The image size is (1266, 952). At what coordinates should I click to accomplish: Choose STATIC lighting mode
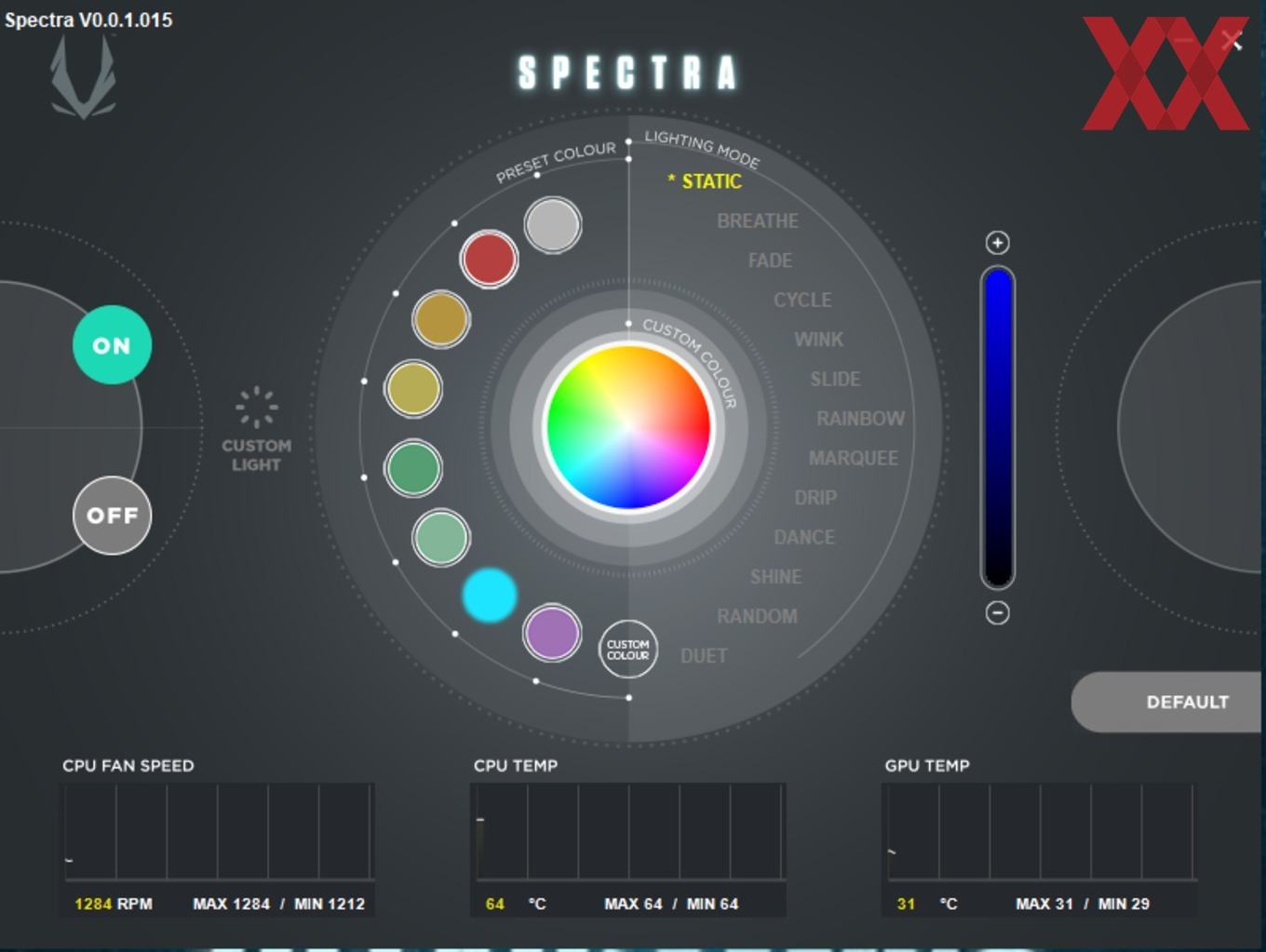[x=705, y=181]
